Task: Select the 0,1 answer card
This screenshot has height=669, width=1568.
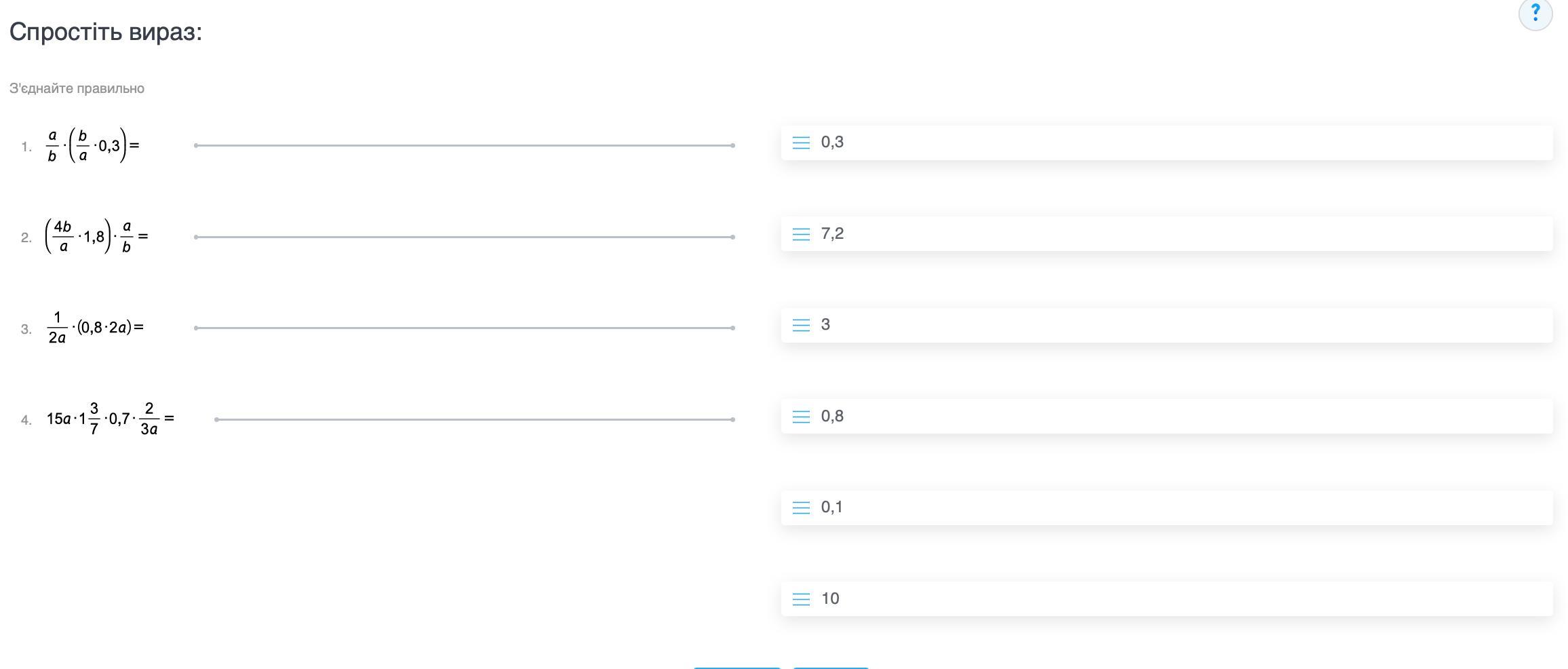Action: point(1167,508)
